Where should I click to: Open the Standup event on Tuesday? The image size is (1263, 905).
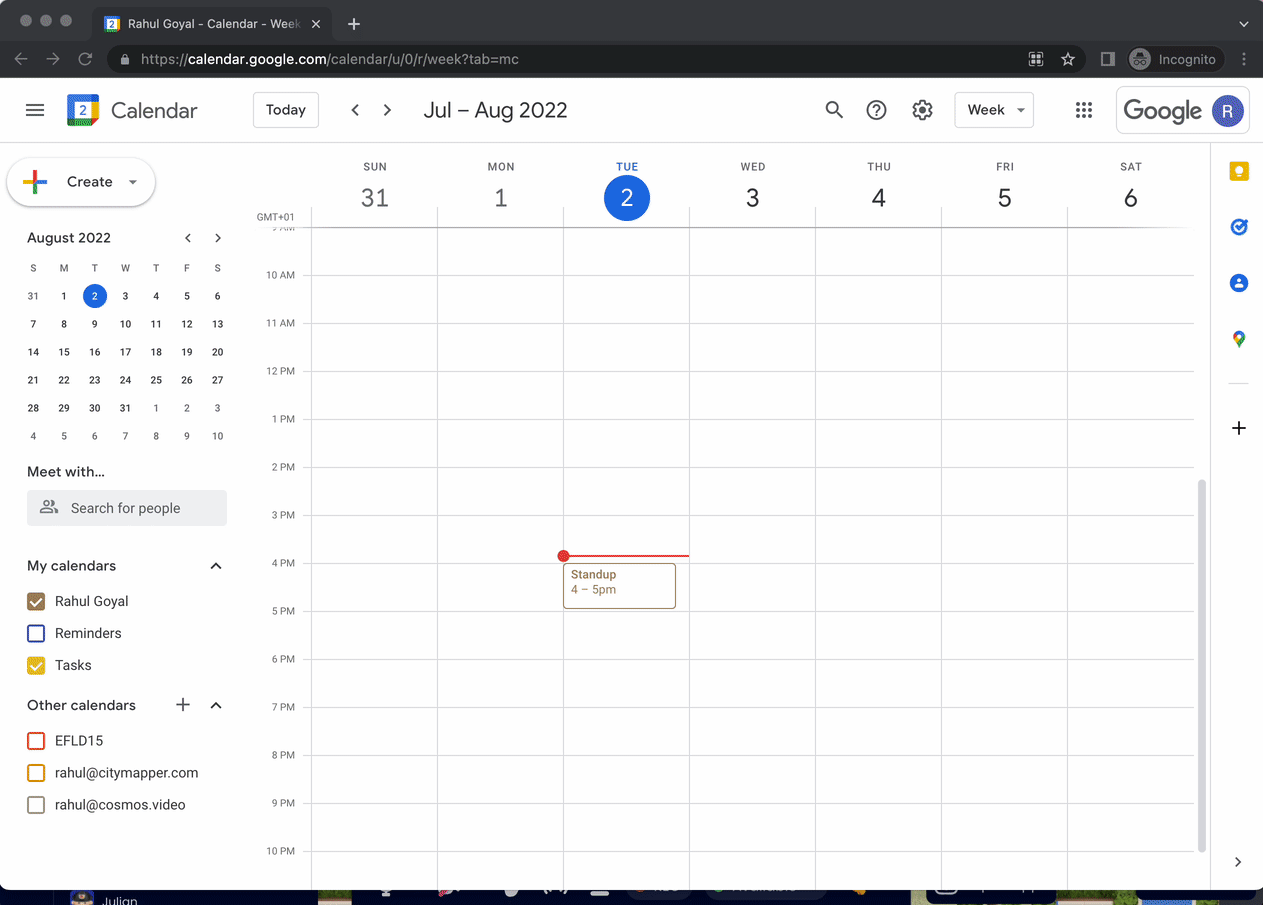619,585
